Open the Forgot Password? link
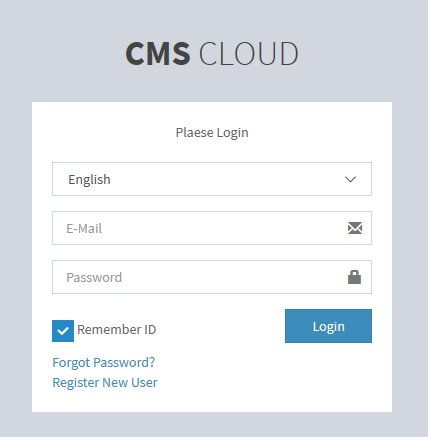 pos(104,362)
